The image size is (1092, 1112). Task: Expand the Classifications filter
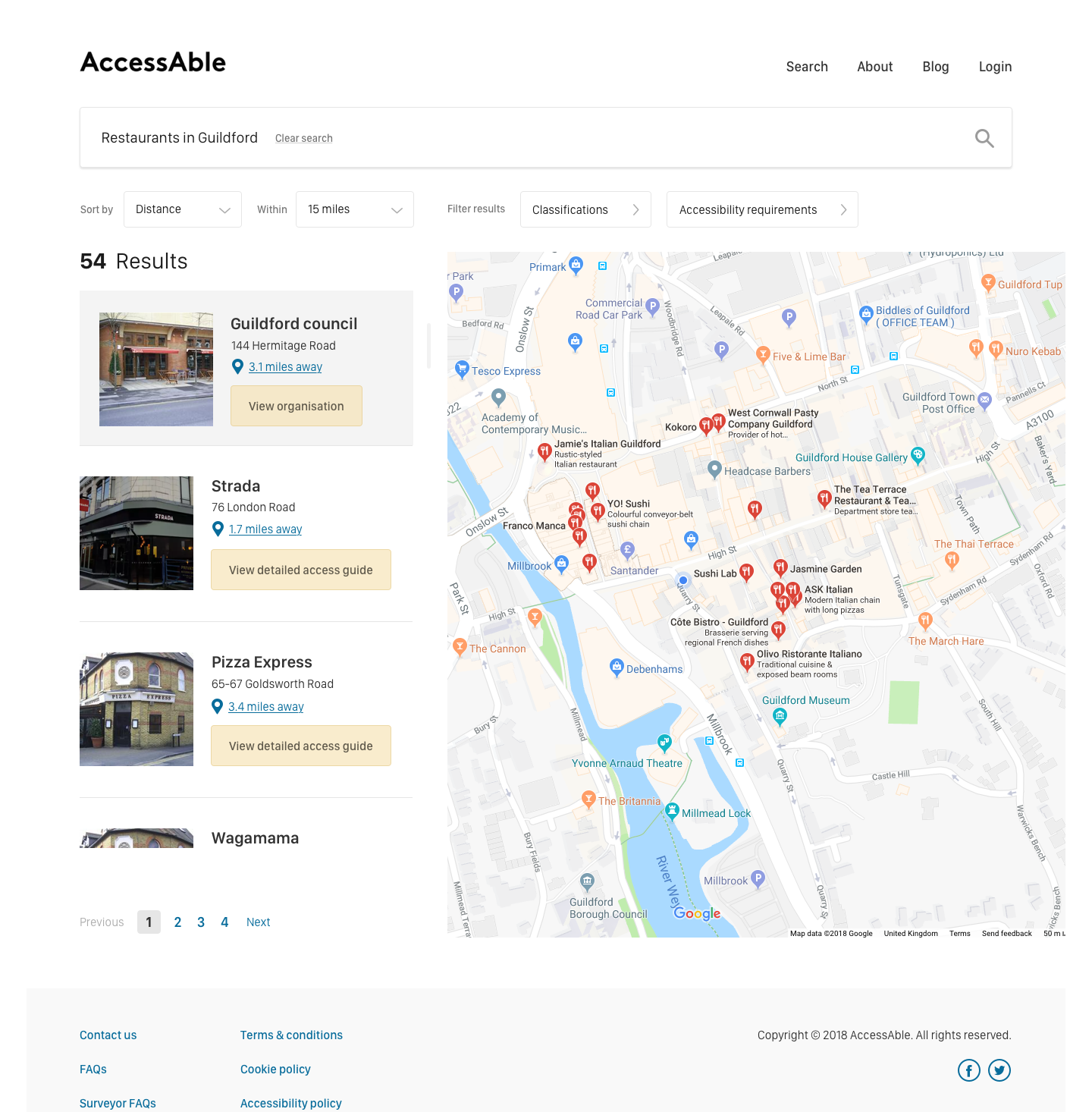[x=585, y=209]
